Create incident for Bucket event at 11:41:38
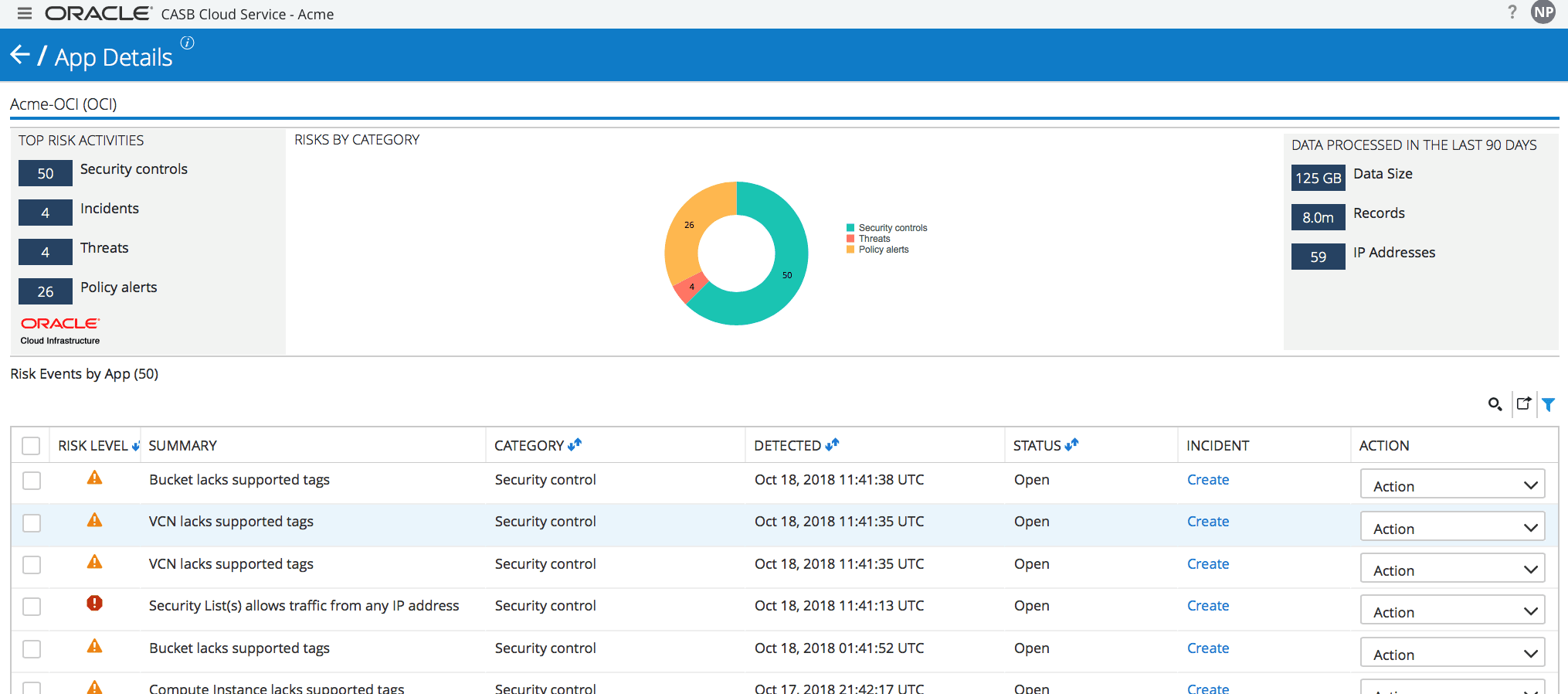Viewport: 1568px width, 694px height. pyautogui.click(x=1208, y=480)
